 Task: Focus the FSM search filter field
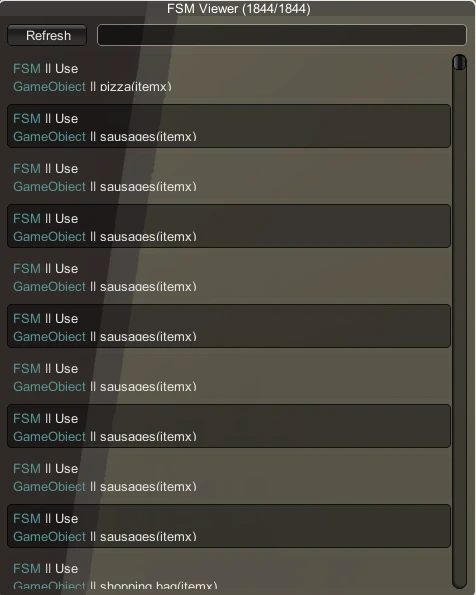tap(282, 35)
